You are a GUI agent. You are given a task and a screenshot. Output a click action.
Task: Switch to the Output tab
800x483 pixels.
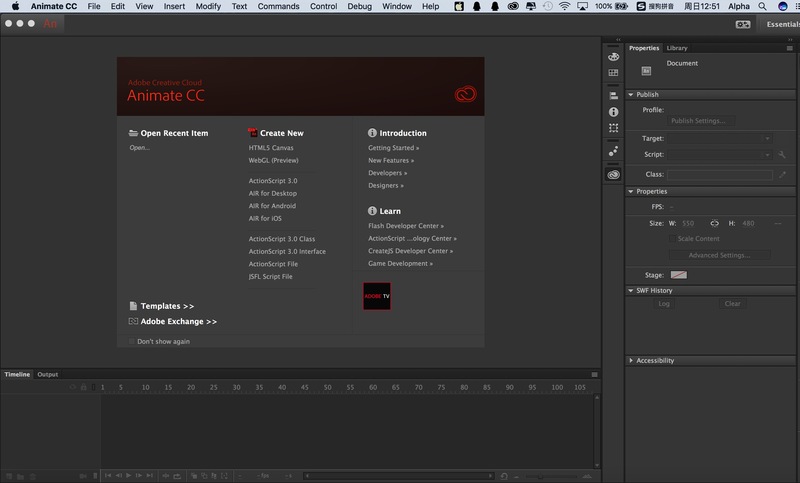point(47,374)
